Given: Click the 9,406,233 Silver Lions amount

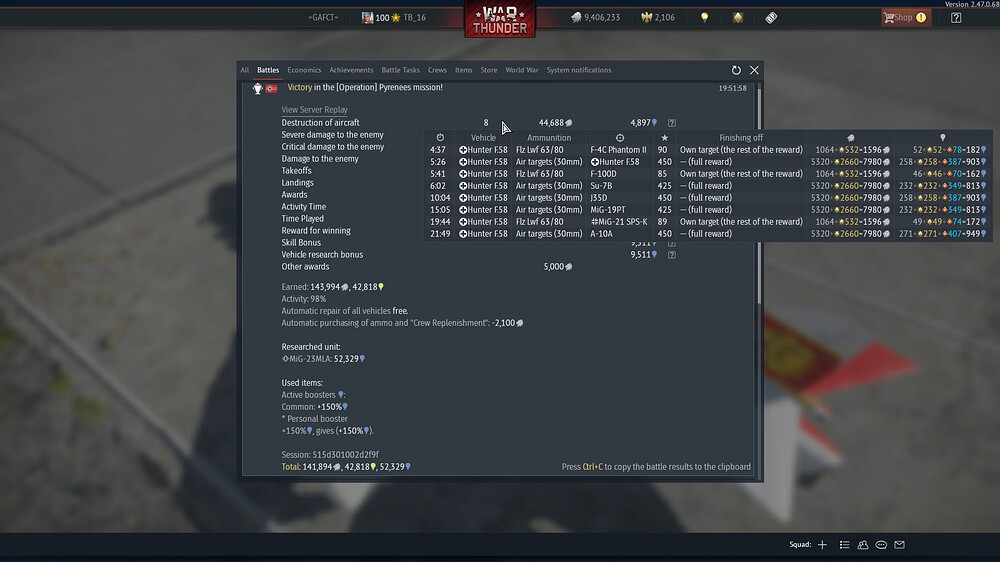Looking at the screenshot, I should tap(602, 18).
